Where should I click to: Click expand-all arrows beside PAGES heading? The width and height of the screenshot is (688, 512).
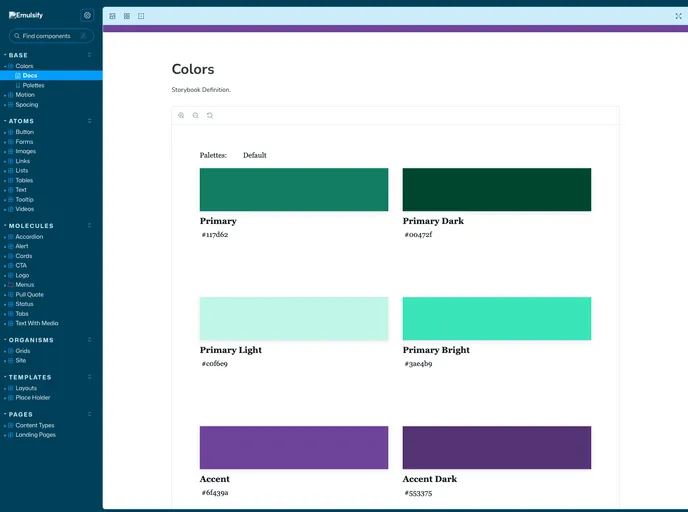pos(90,414)
